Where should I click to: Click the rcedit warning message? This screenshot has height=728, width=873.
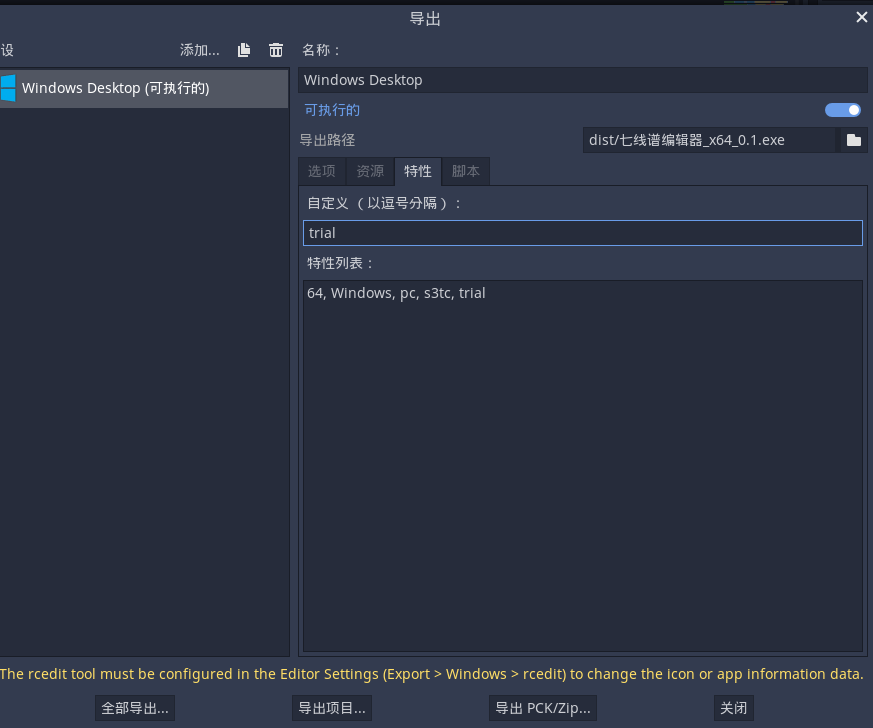pyautogui.click(x=431, y=675)
